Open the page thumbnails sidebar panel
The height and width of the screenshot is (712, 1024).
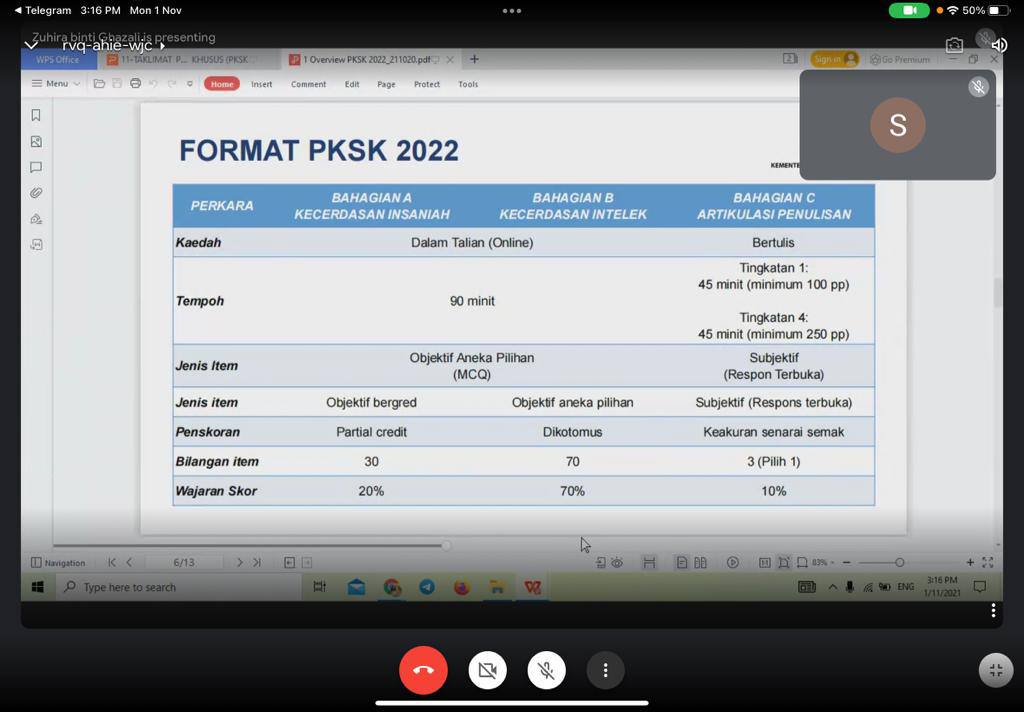click(x=36, y=142)
